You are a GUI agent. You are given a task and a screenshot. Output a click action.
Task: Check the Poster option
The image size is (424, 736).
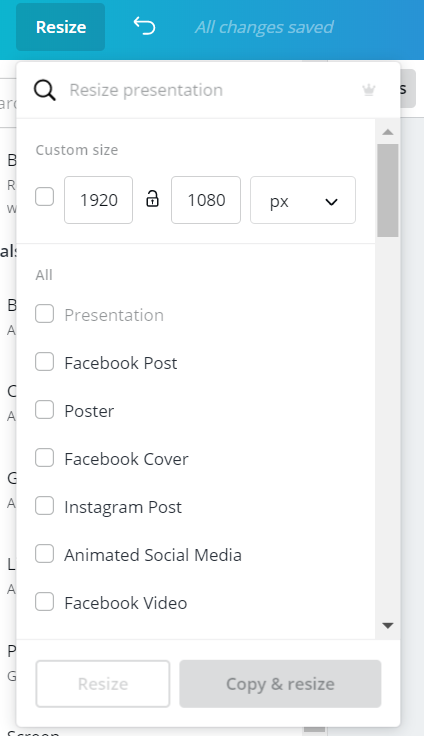coord(45,410)
